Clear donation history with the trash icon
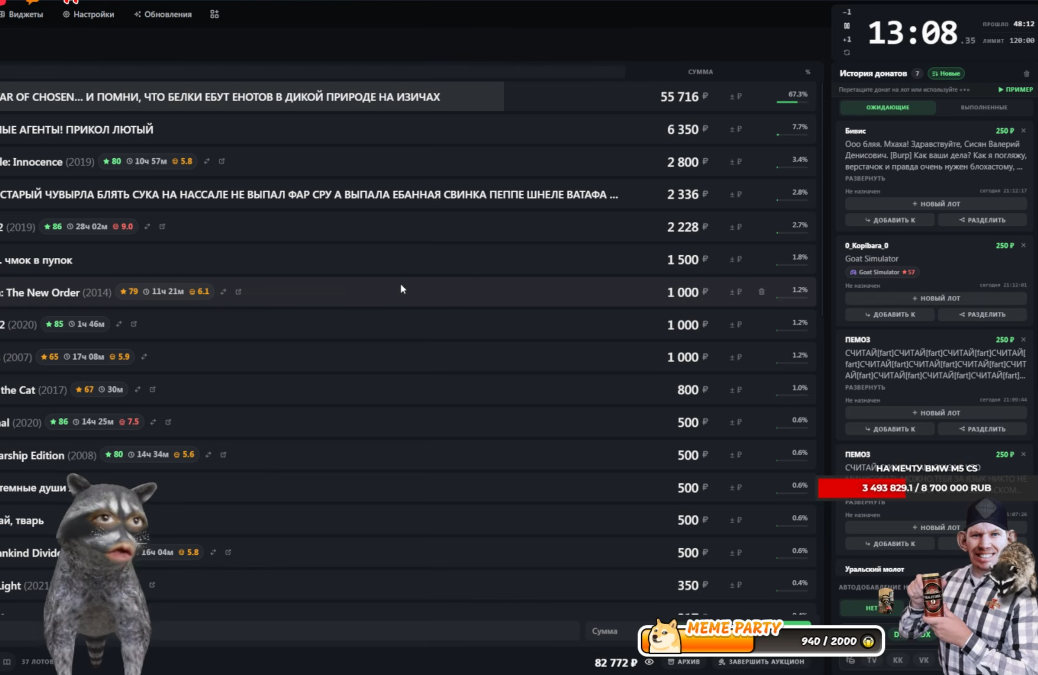Image resolution: width=1038 pixels, height=675 pixels. (x=1026, y=73)
